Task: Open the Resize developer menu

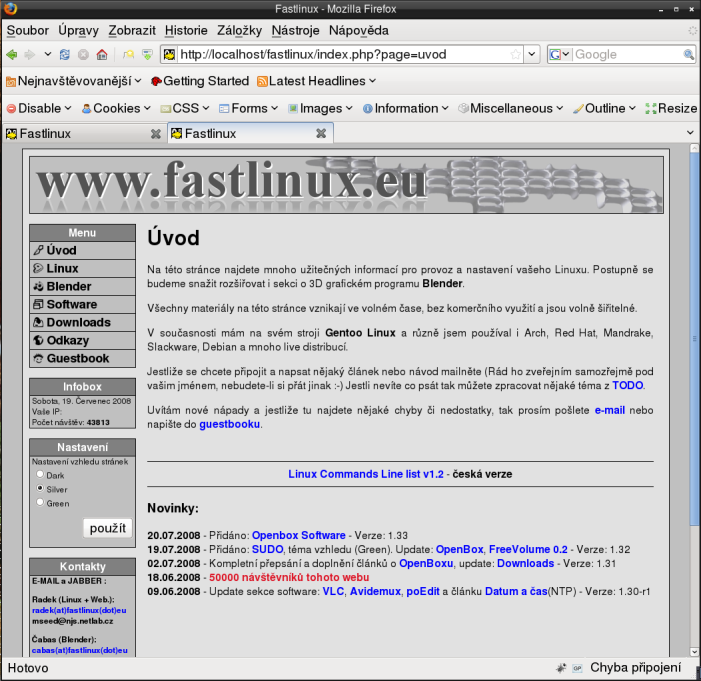Action: pos(671,108)
